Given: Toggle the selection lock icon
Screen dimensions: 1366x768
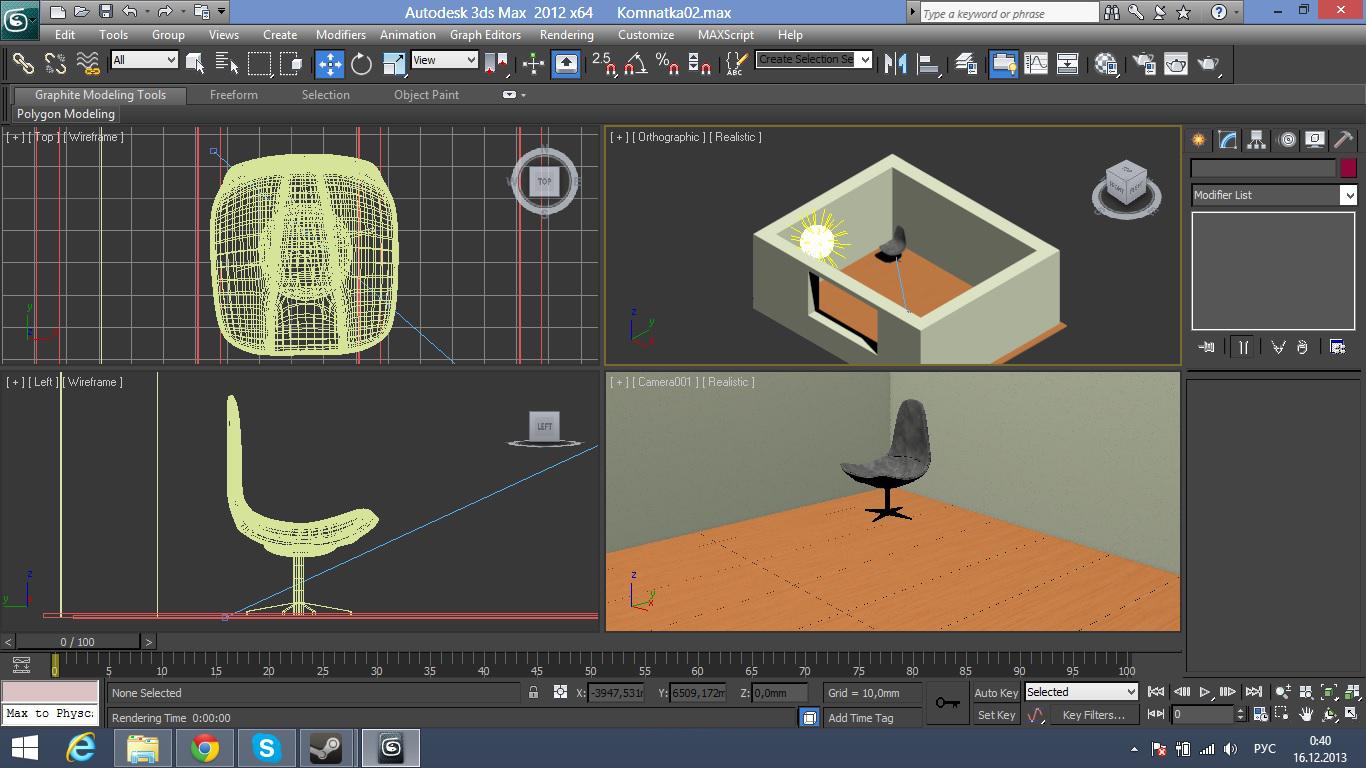Looking at the screenshot, I should tap(534, 692).
